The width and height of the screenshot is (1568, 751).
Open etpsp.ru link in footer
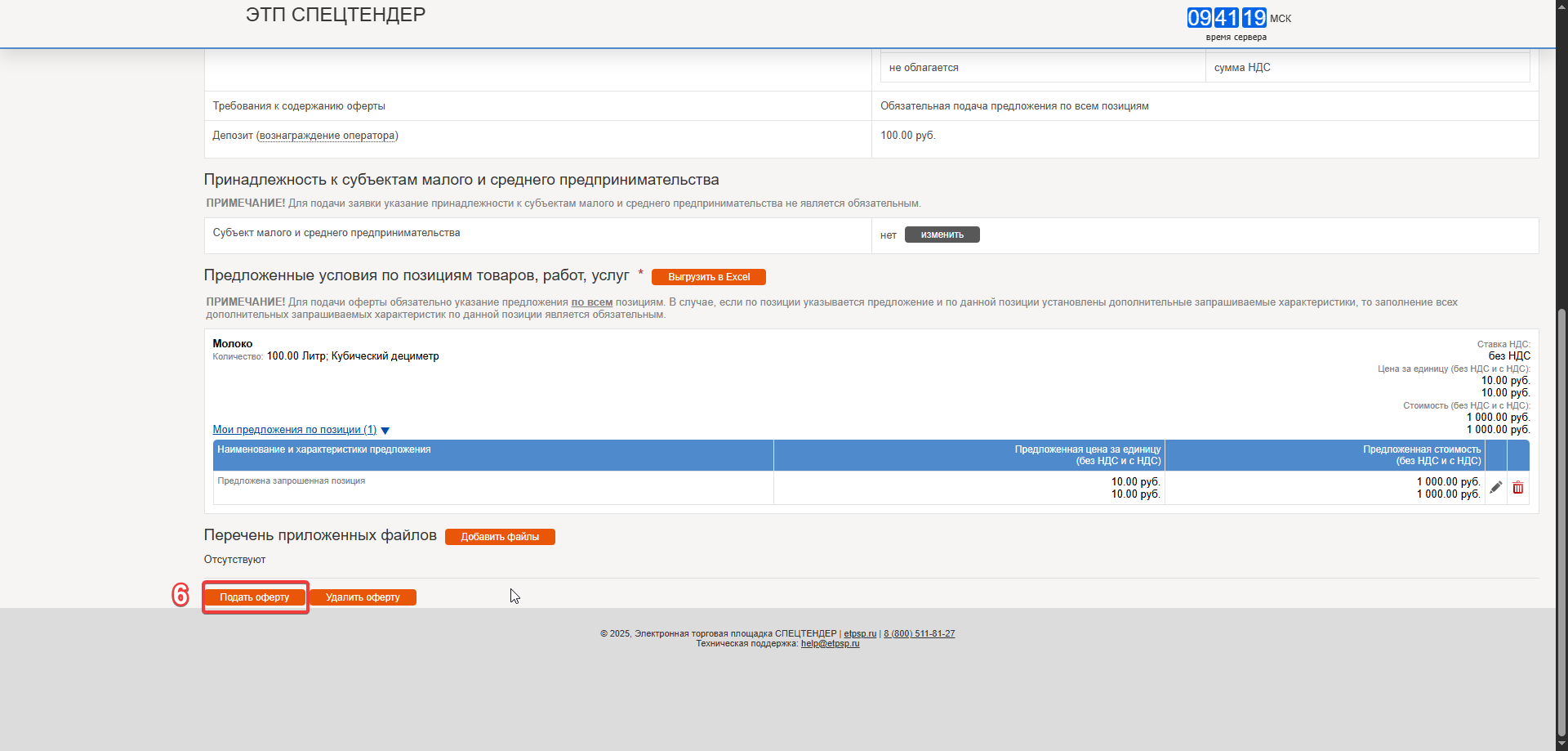[x=859, y=633]
